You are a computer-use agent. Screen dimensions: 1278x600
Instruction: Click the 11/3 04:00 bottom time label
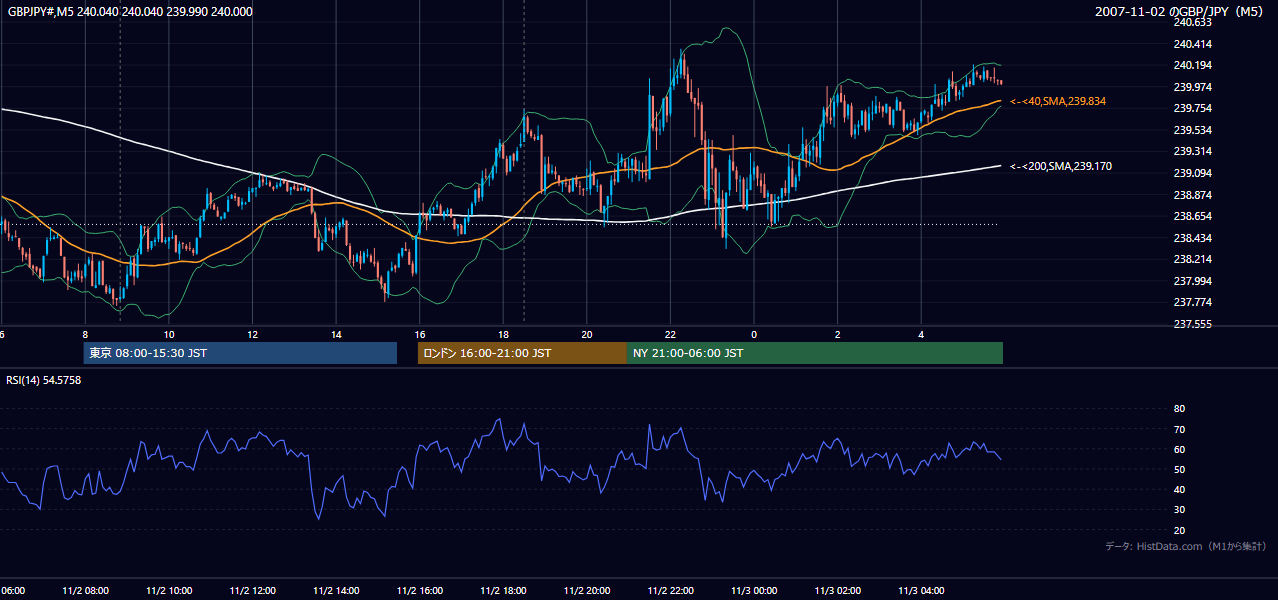point(921,591)
